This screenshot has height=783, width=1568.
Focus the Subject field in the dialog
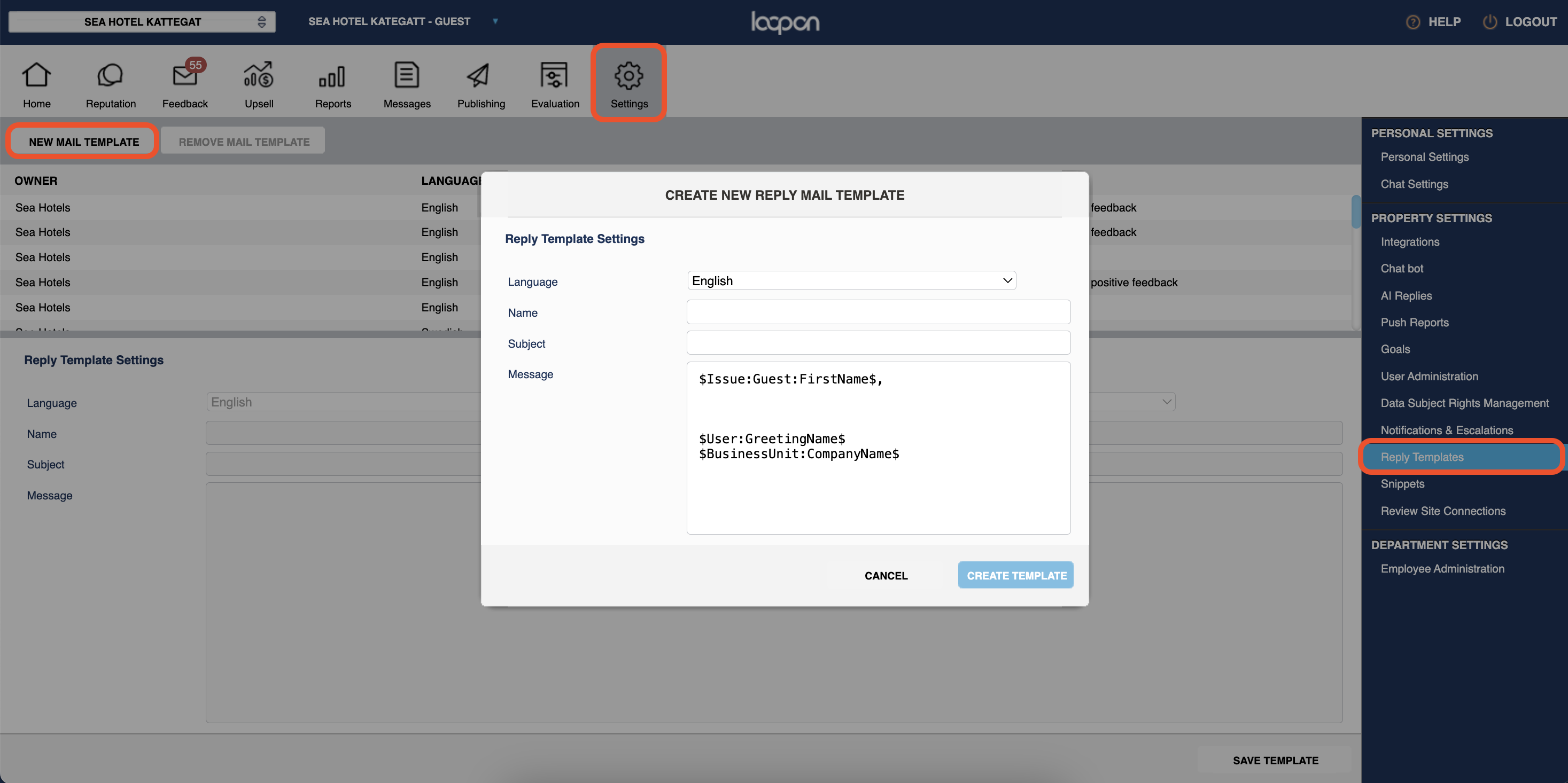[x=879, y=343]
